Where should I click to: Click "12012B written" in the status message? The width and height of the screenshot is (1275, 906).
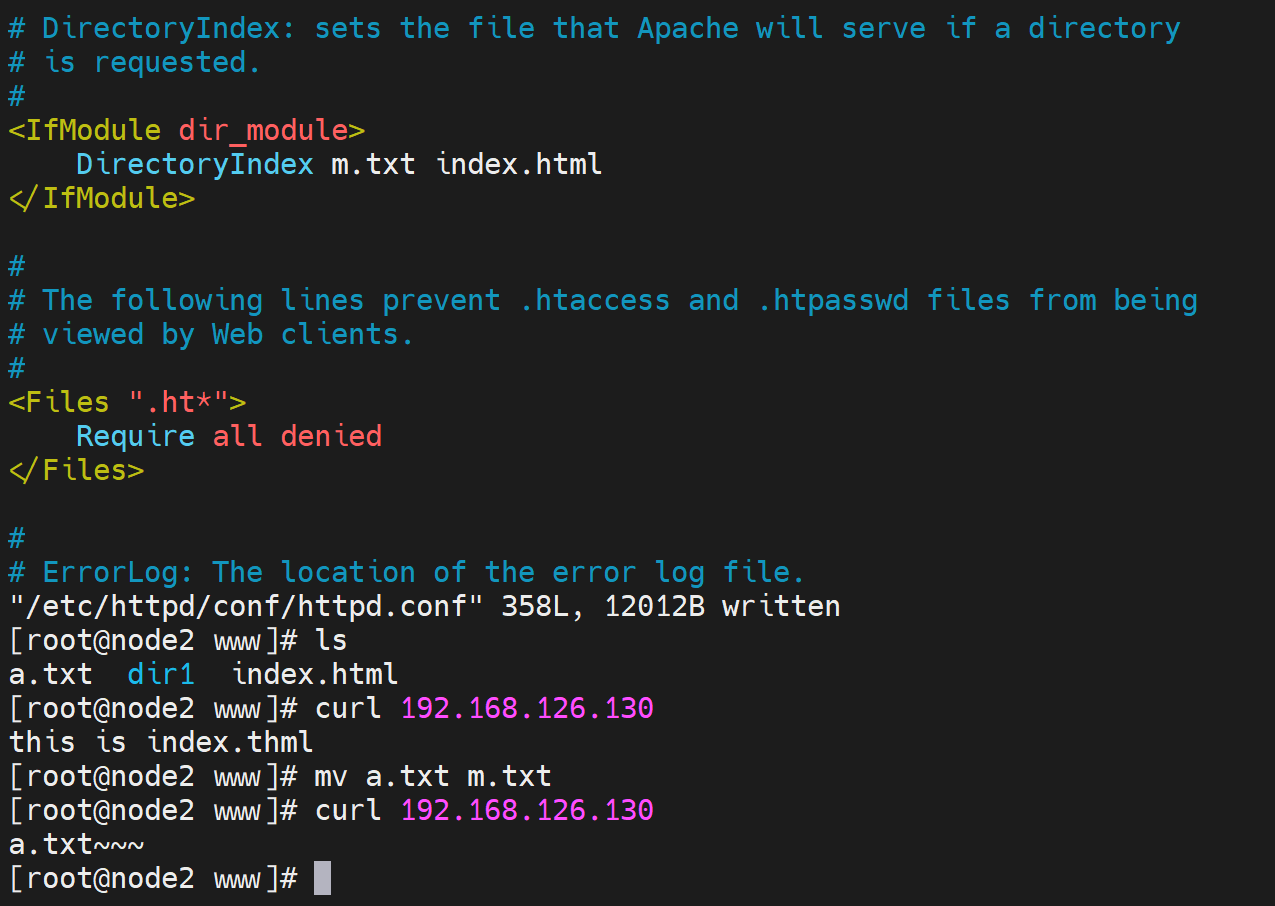(722, 606)
